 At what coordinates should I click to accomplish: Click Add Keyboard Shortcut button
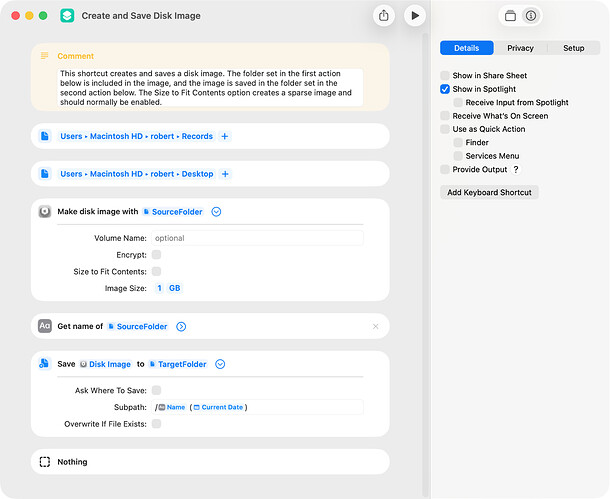489,192
